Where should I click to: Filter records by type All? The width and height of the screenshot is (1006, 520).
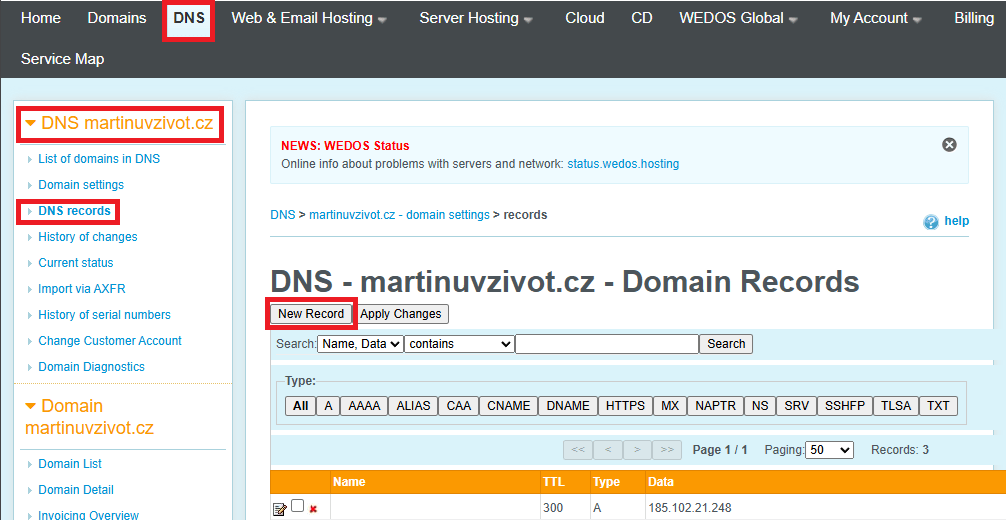(x=300, y=406)
